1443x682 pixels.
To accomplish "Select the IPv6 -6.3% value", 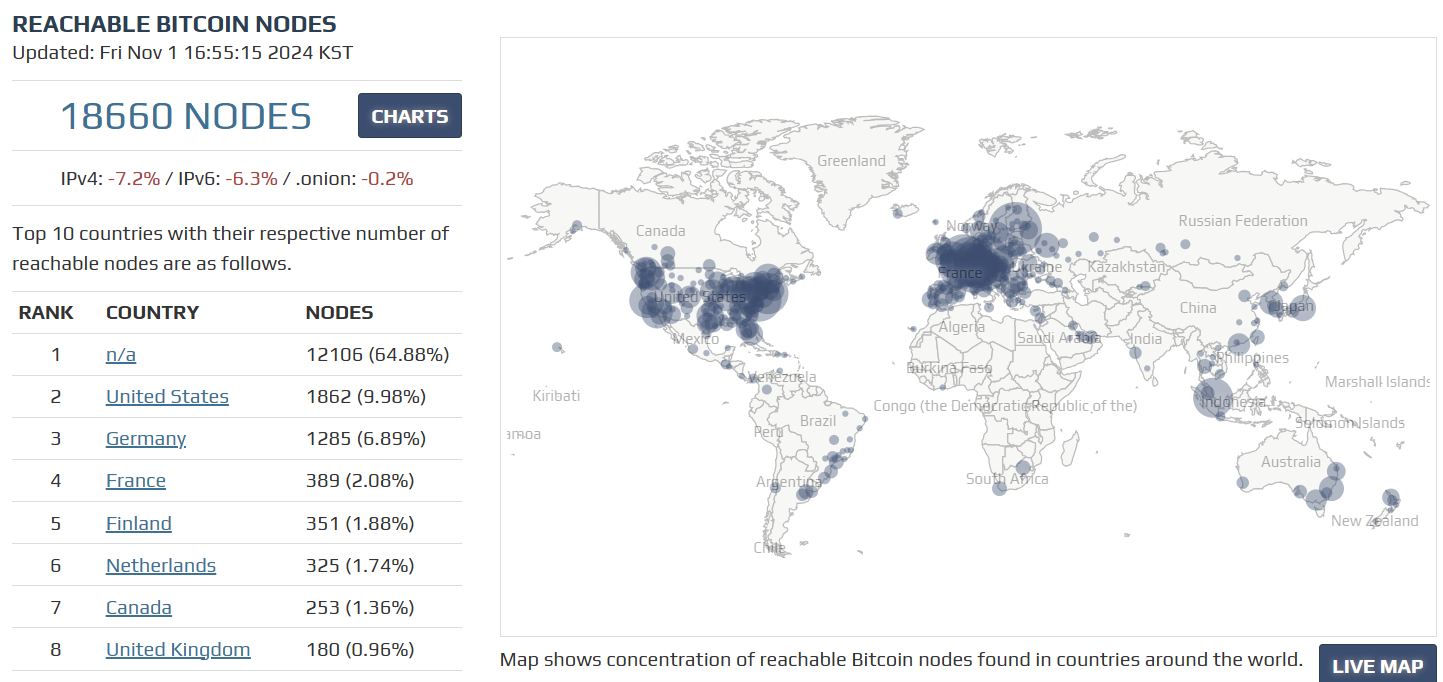I will point(251,179).
